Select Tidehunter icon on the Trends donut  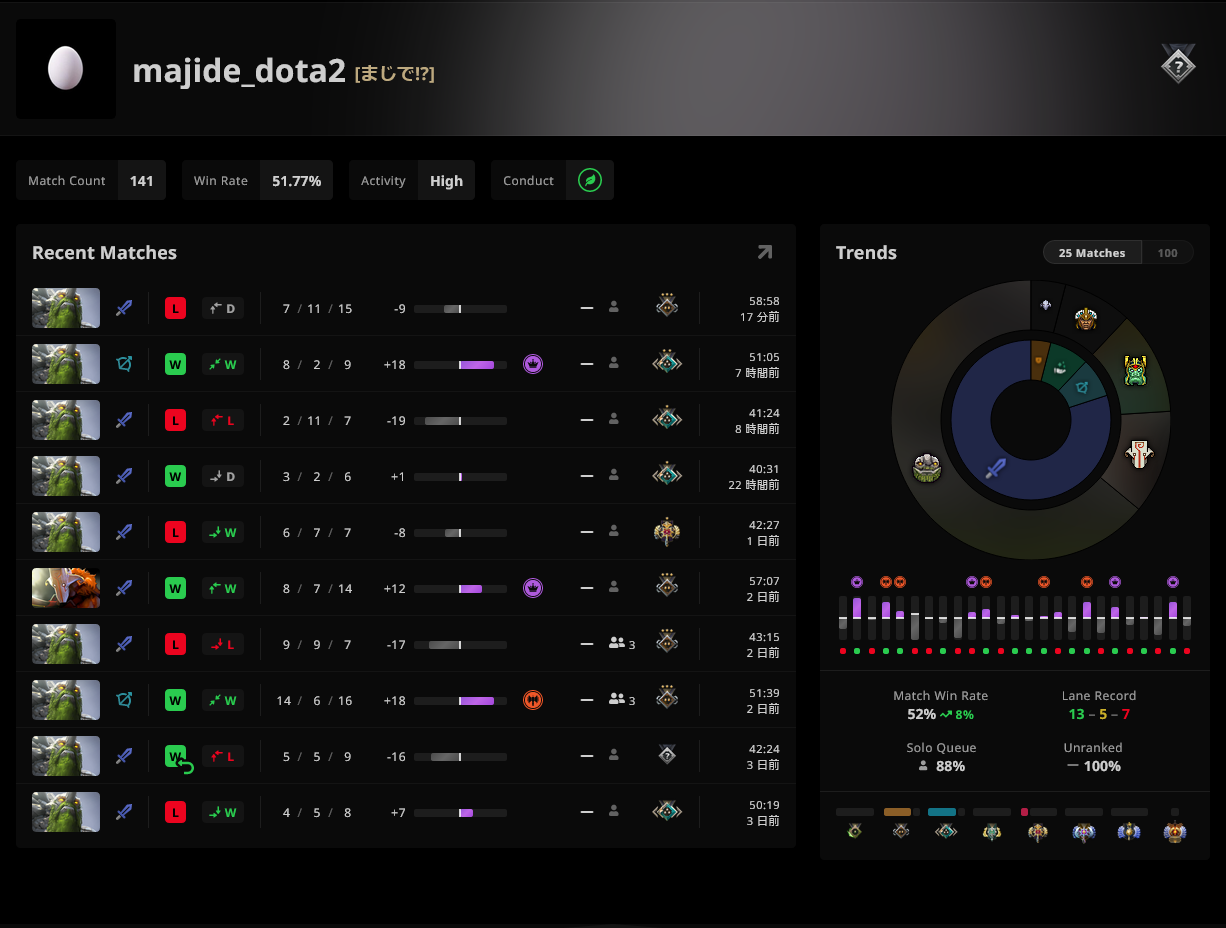tap(927, 467)
